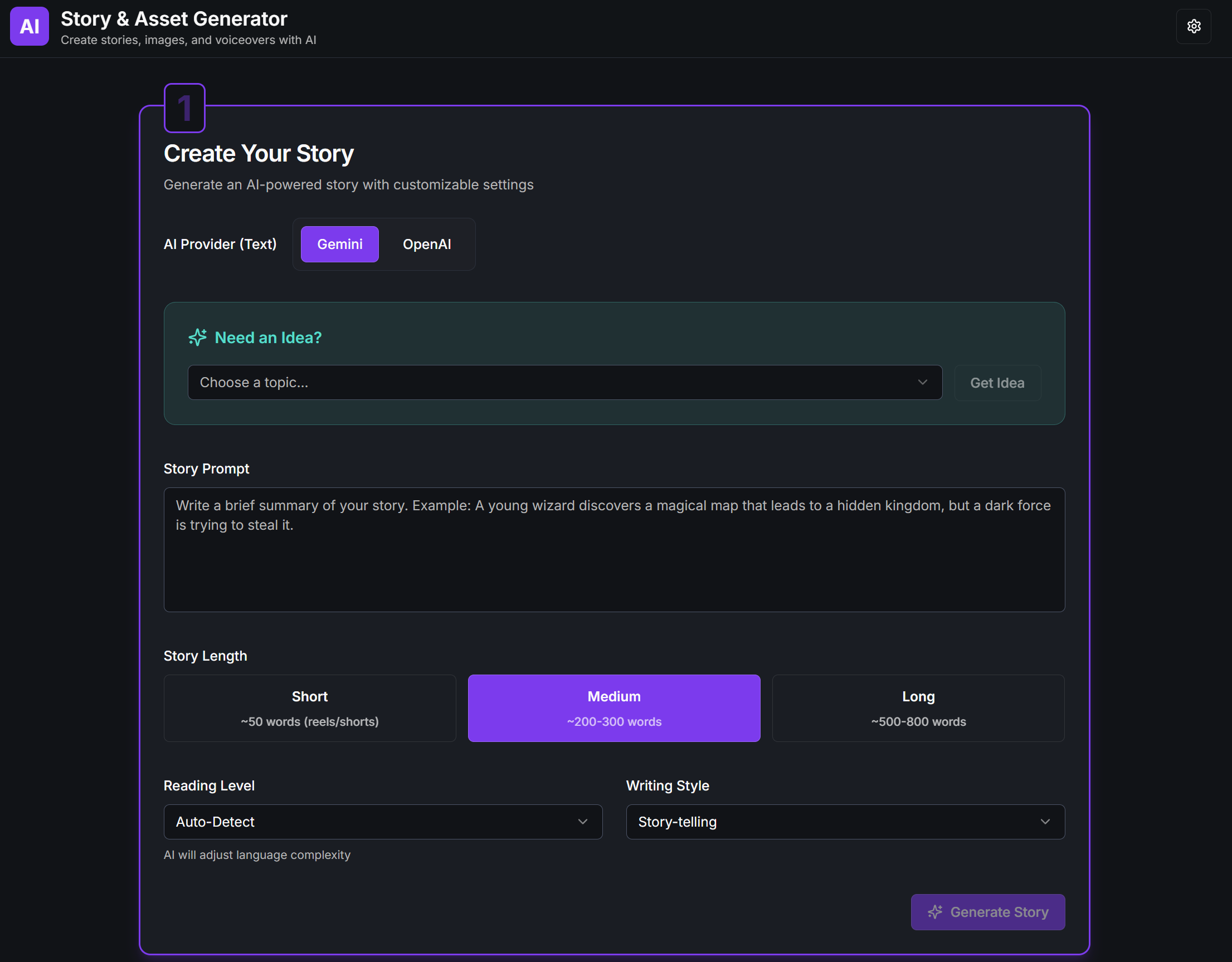Select the Gemini AI provider

[x=339, y=243]
